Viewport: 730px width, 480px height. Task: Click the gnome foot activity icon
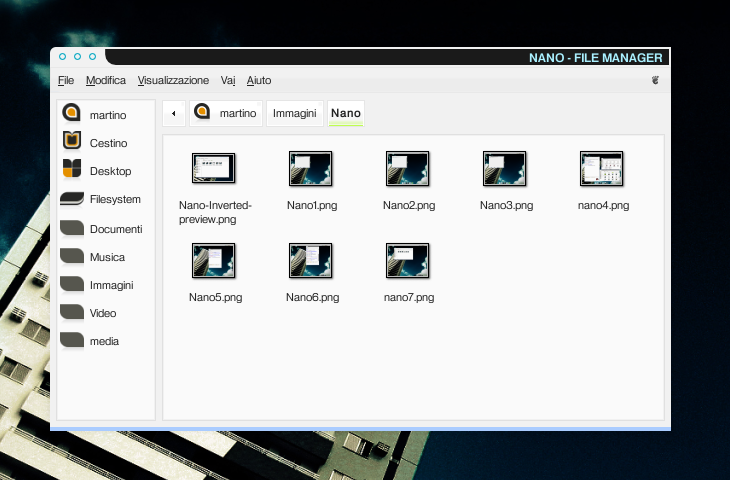tap(655, 80)
